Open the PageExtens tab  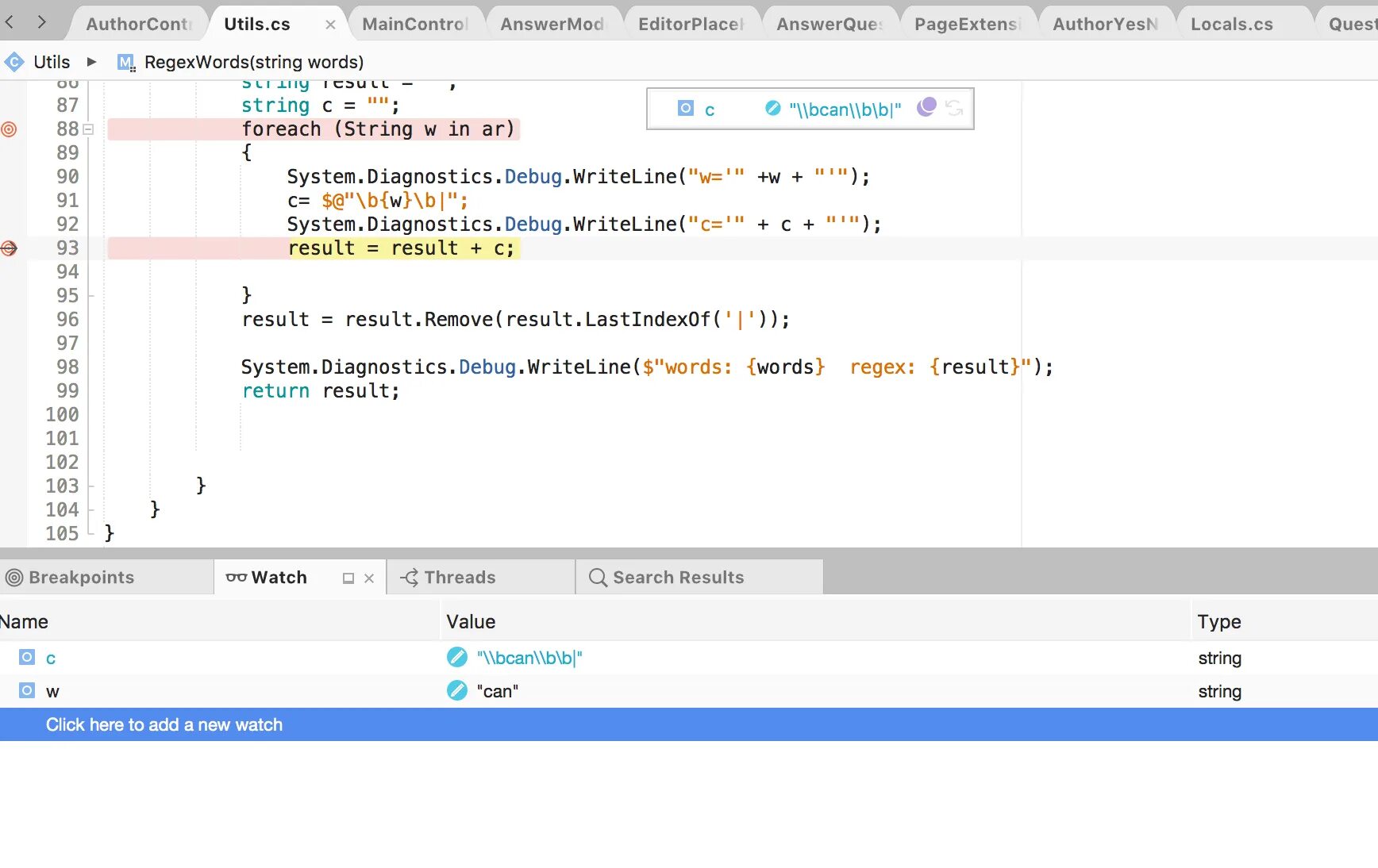pyautogui.click(x=968, y=24)
